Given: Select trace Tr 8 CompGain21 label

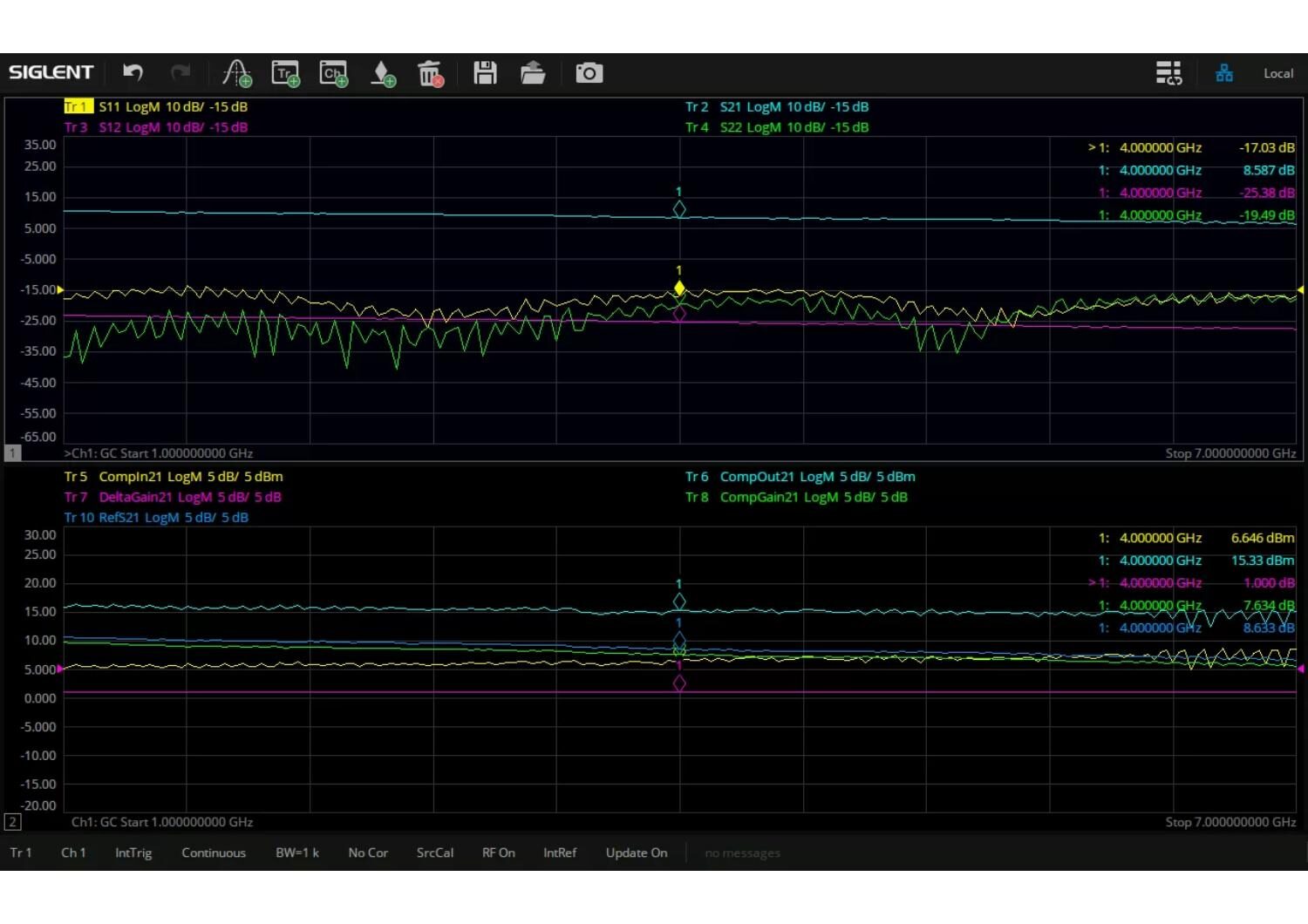Looking at the screenshot, I should tap(796, 497).
